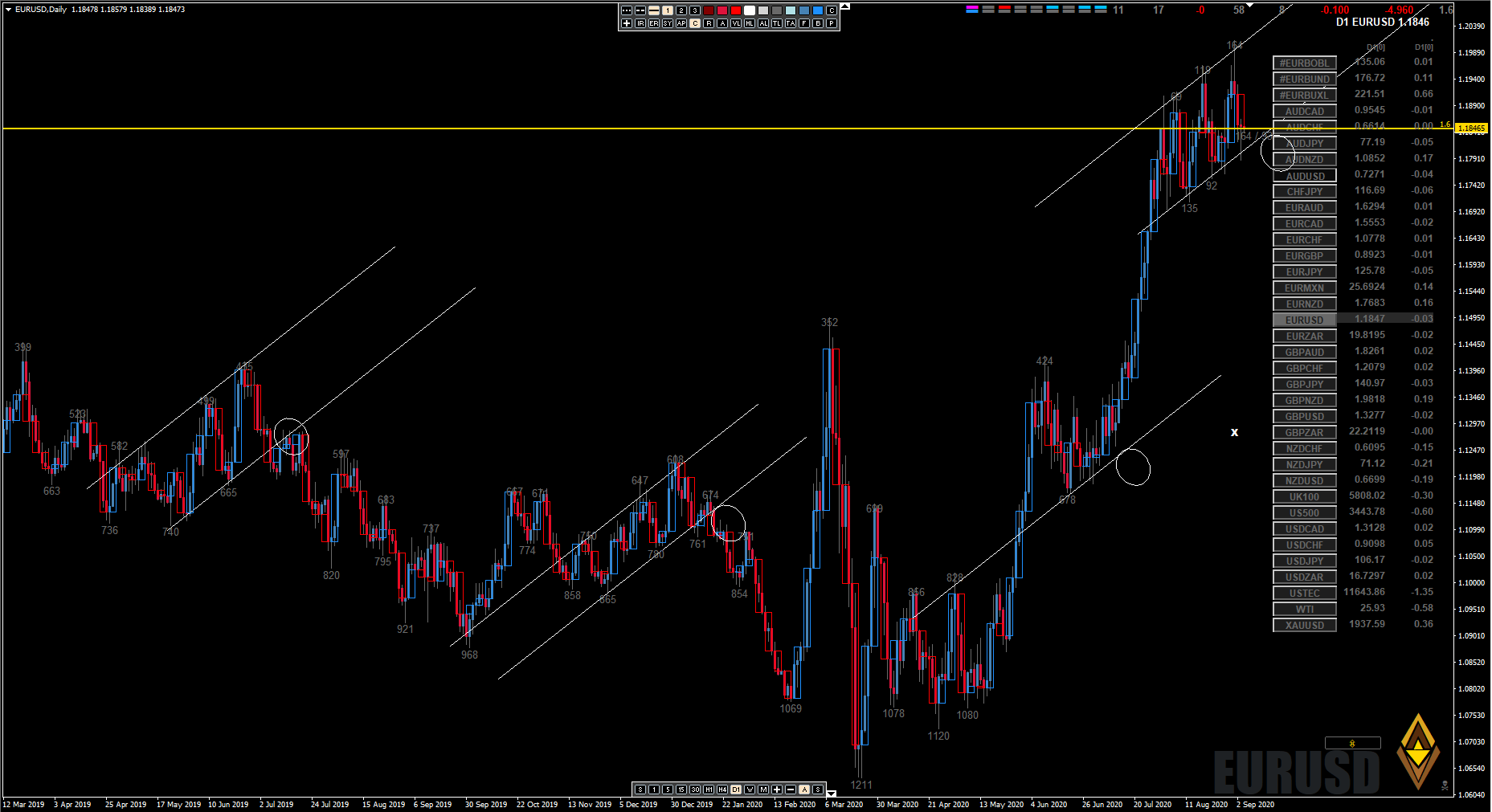Pick the bright red color swatch

[736, 10]
